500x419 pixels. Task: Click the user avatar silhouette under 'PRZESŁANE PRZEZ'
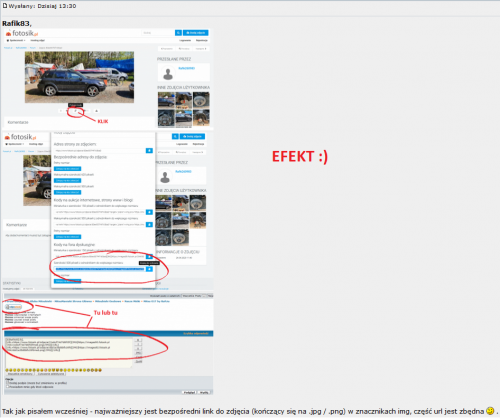[168, 73]
